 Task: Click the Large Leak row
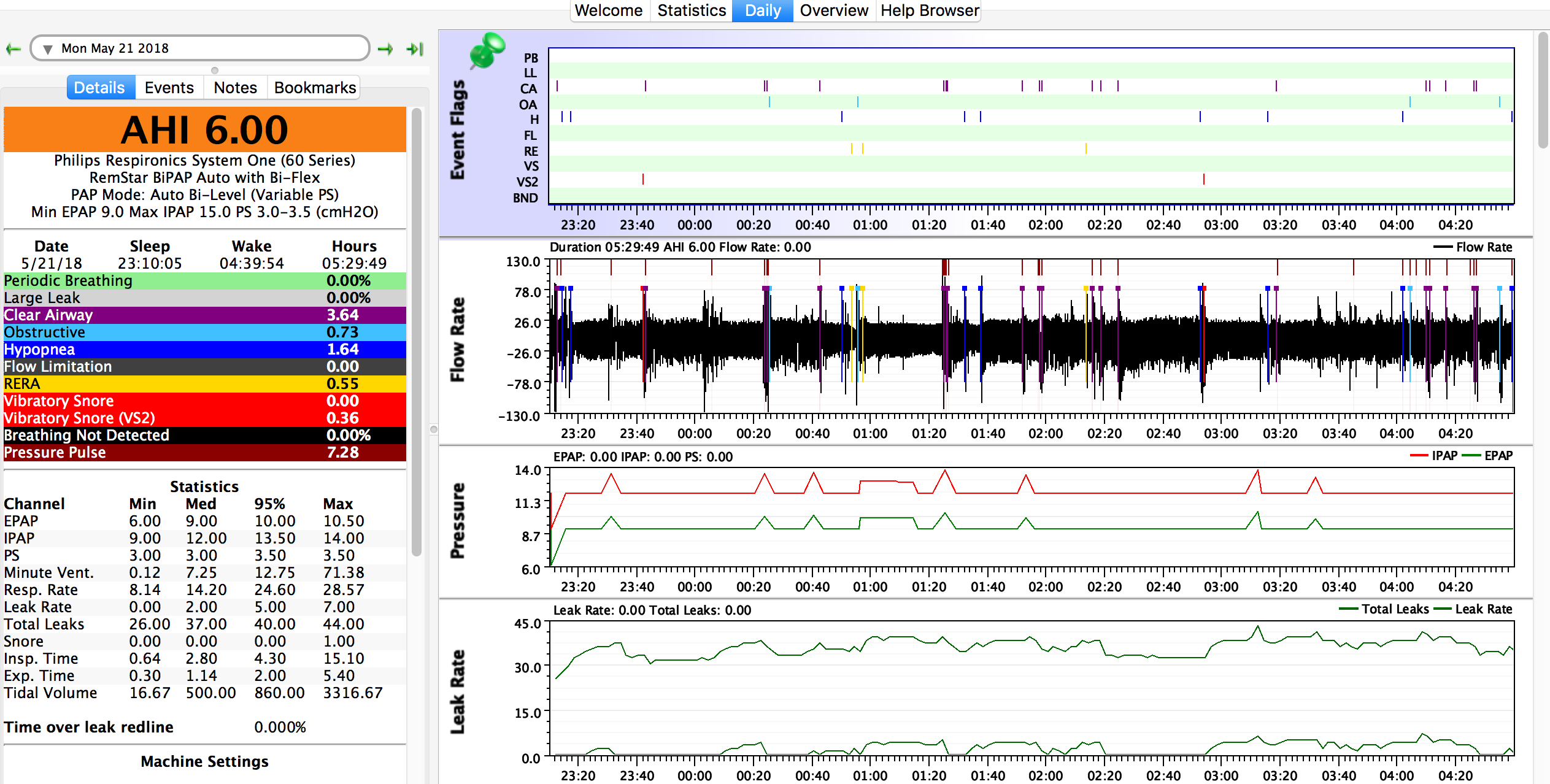tap(205, 298)
